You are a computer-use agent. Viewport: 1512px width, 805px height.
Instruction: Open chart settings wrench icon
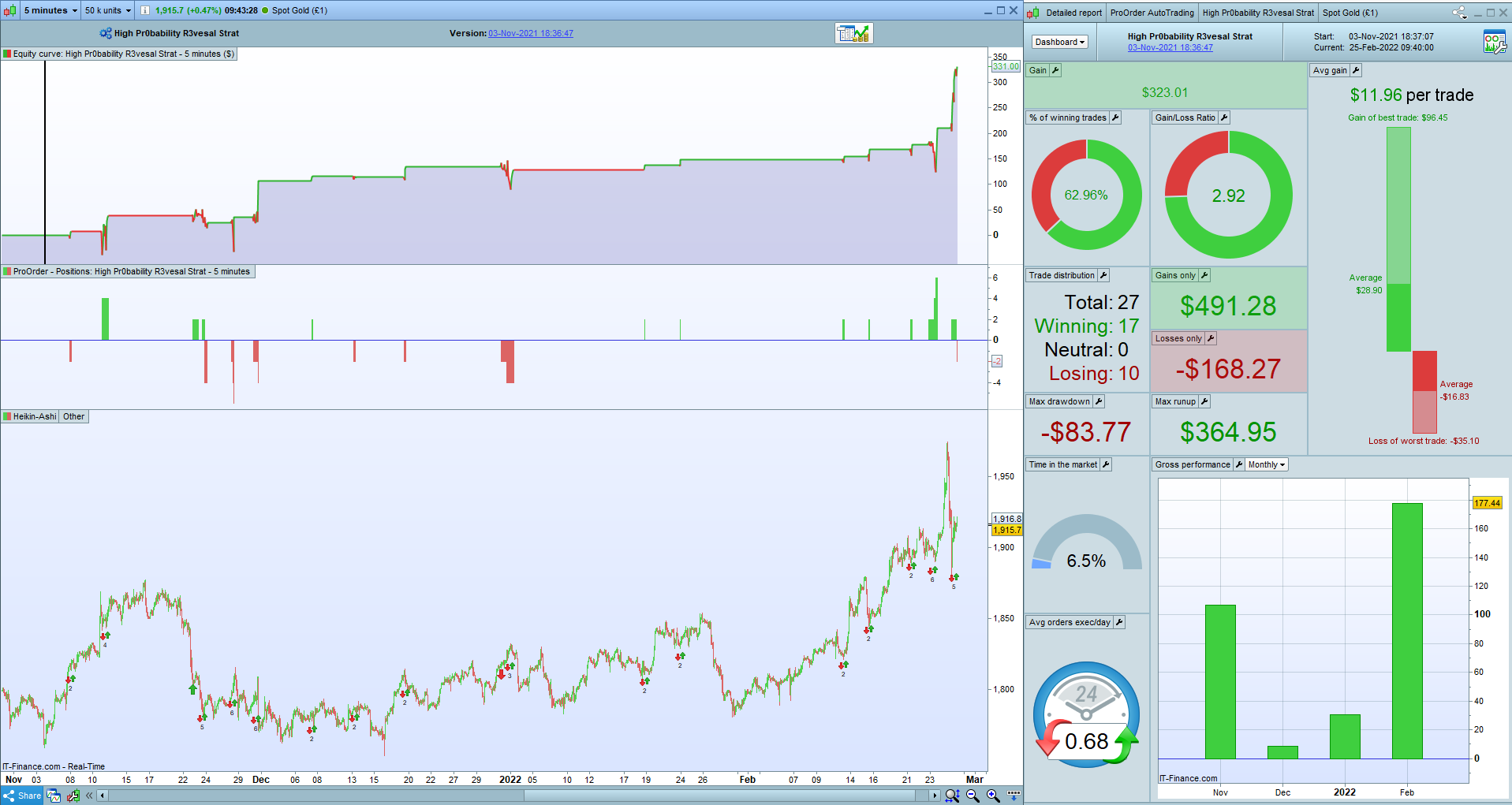[x=73, y=796]
